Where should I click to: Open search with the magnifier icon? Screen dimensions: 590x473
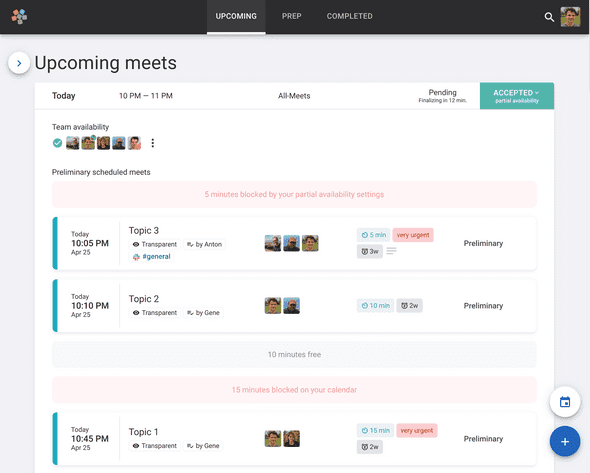(x=549, y=17)
